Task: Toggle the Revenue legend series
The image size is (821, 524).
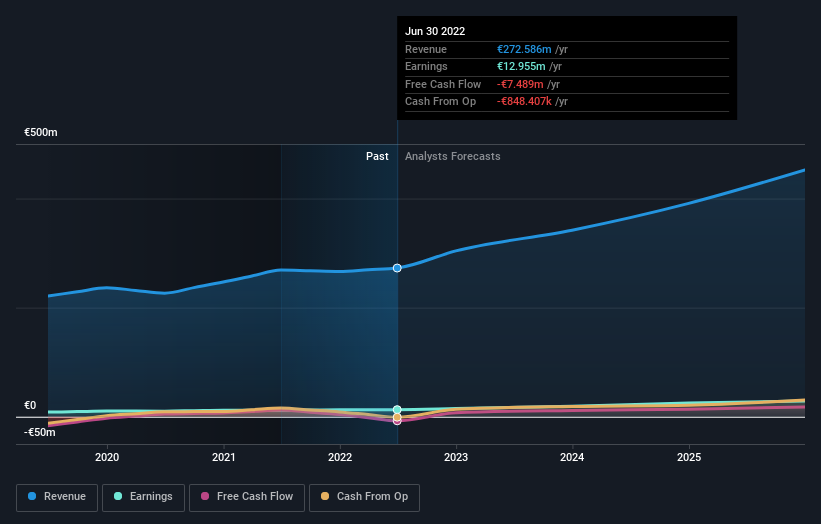Action: (x=57, y=497)
